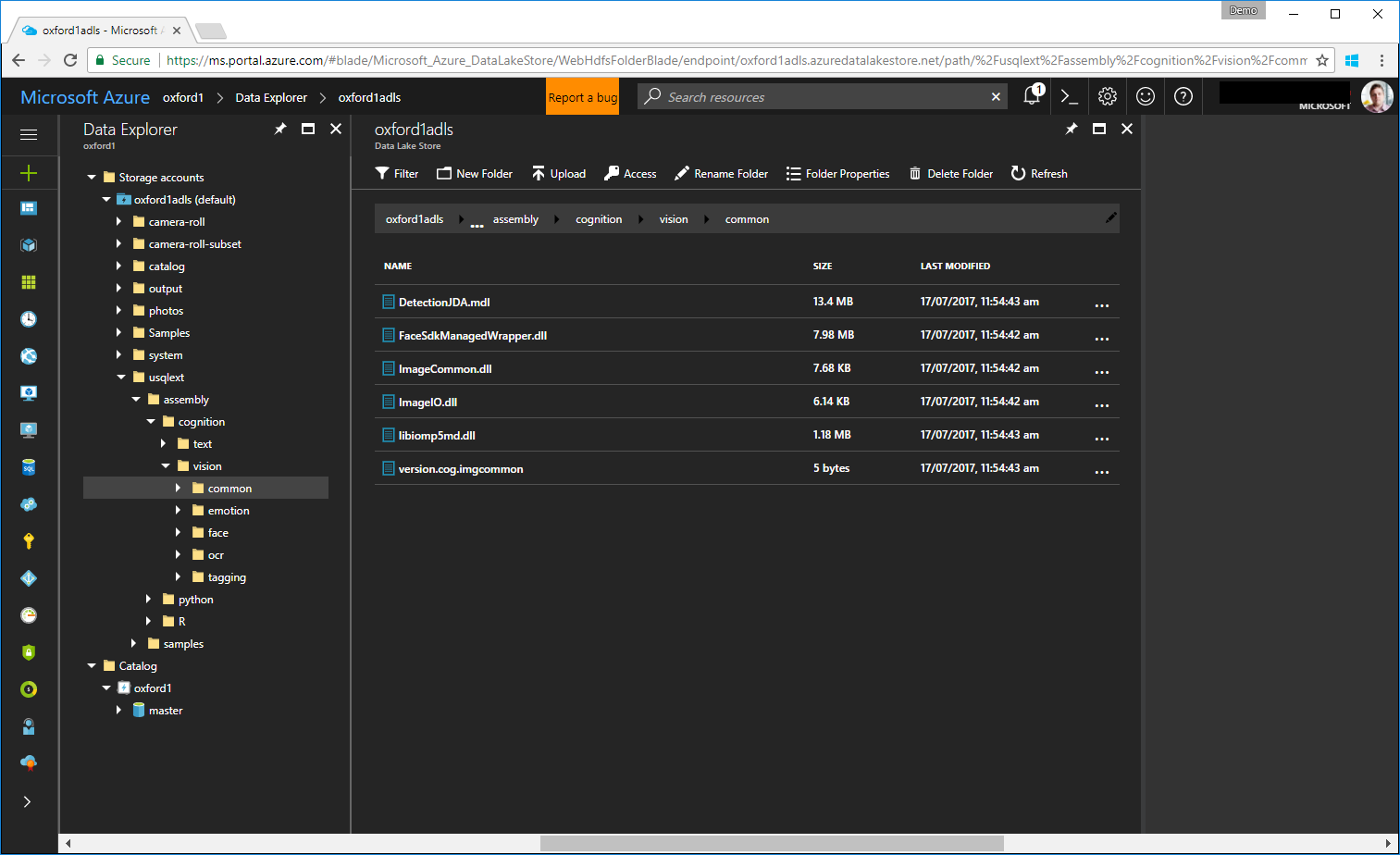
Task: Click Upload in the toolbar
Action: (559, 173)
